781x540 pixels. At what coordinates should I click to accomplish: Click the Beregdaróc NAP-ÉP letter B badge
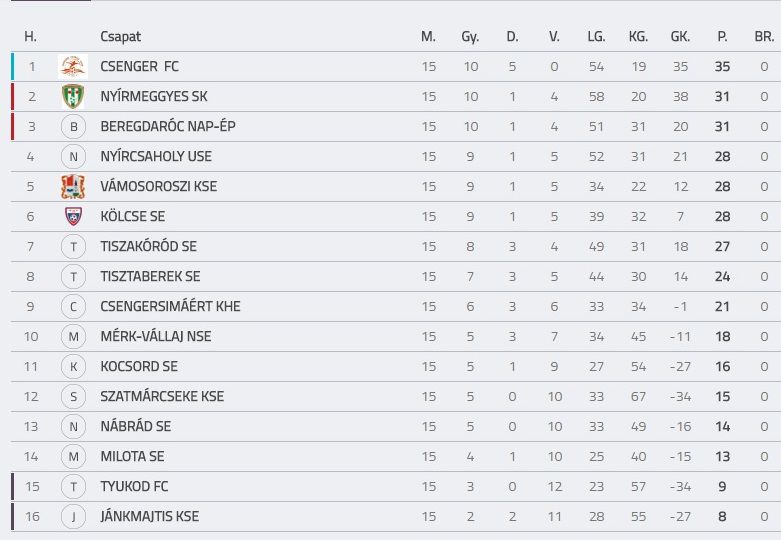(73, 127)
